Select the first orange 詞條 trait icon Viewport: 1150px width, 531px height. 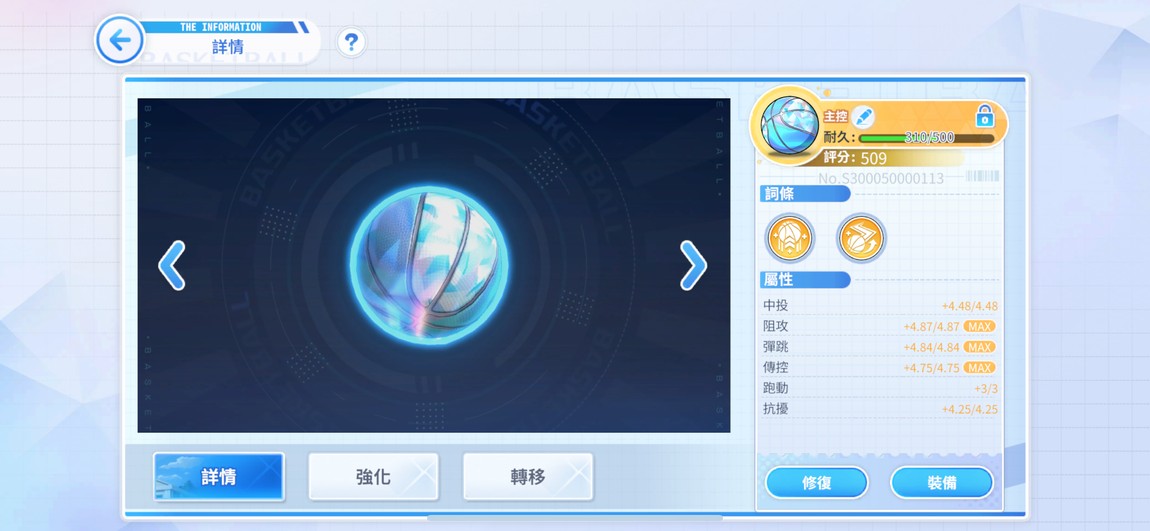[x=790, y=238]
